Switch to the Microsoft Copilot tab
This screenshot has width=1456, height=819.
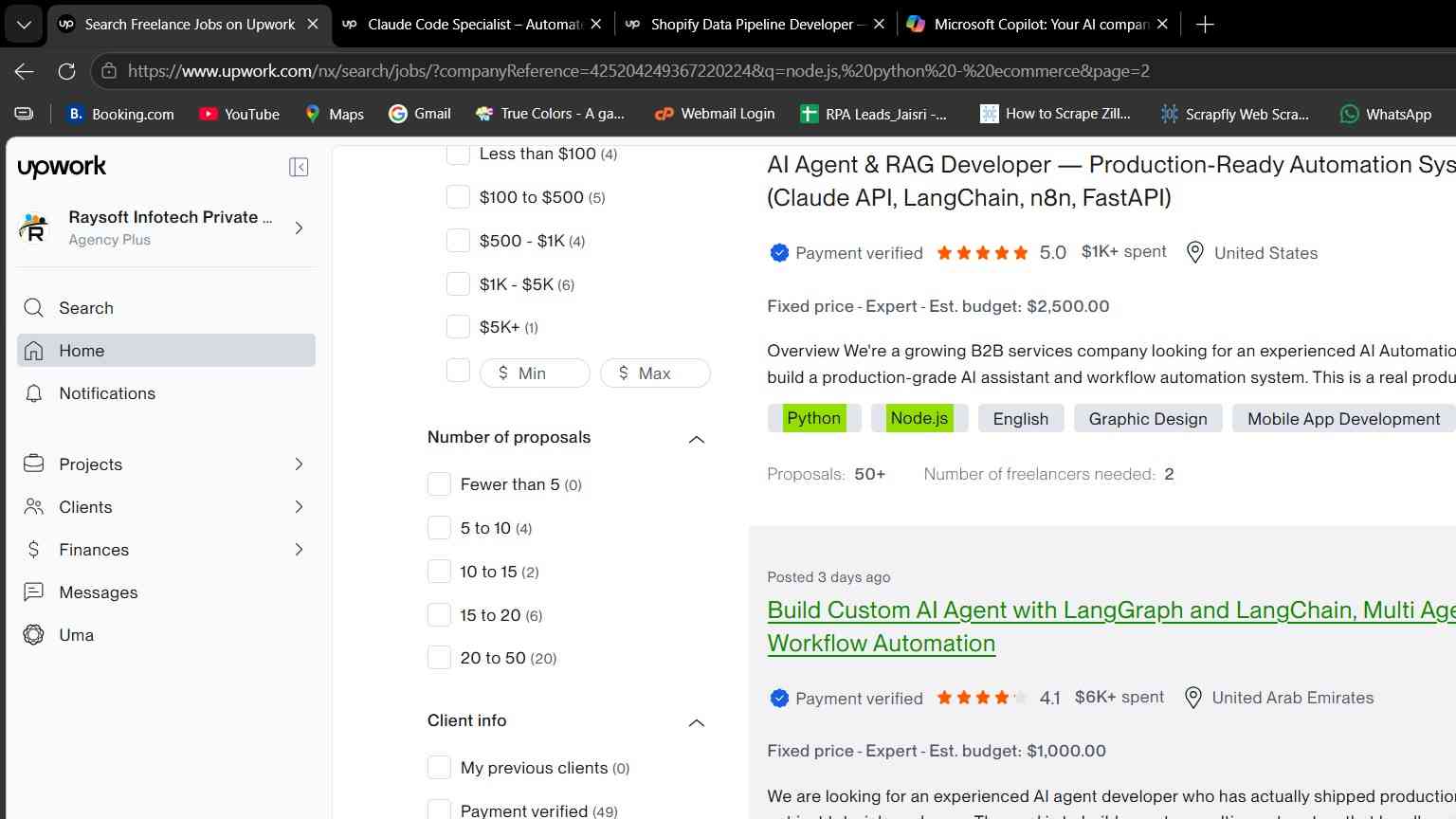(1039, 25)
